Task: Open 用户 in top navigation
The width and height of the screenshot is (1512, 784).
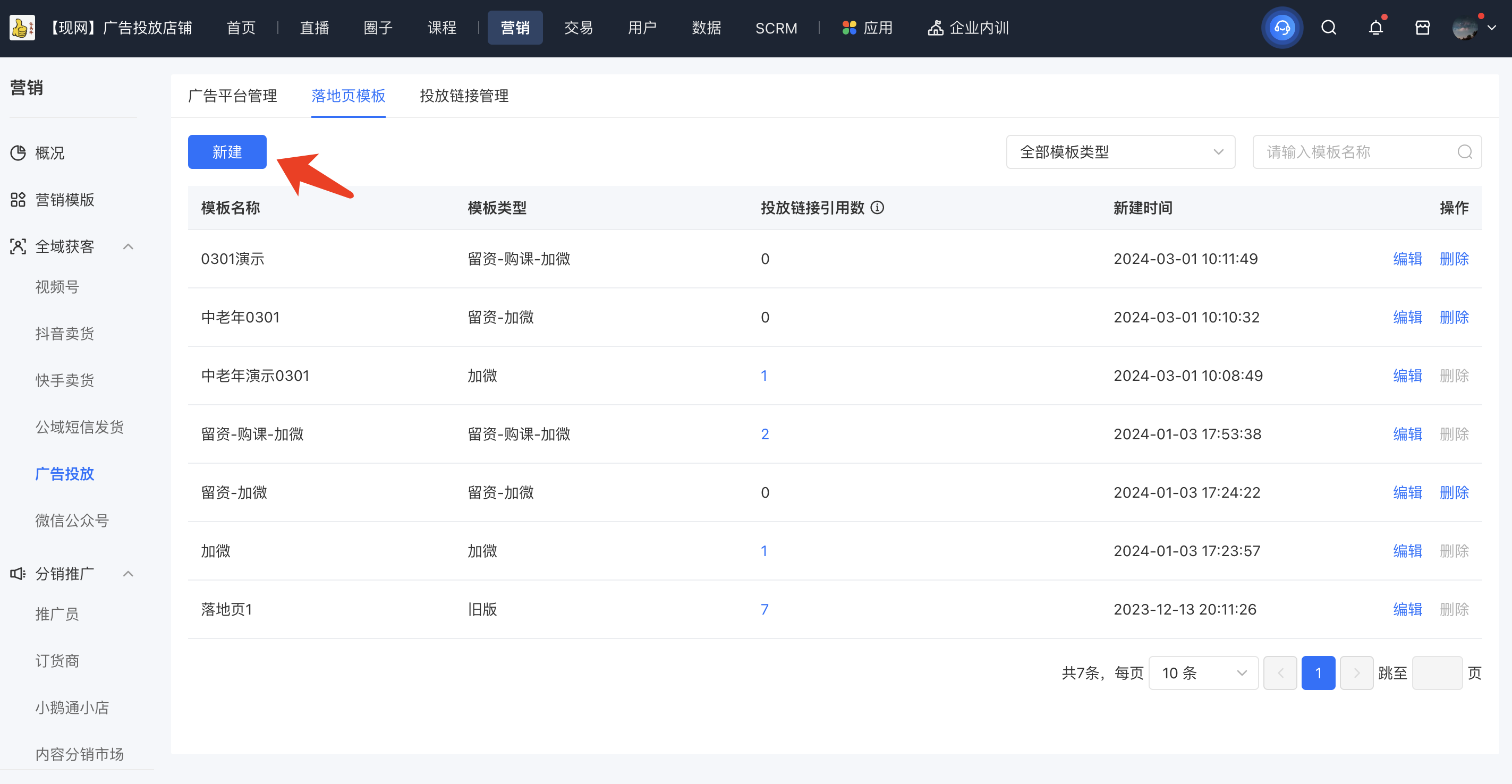Action: click(642, 28)
